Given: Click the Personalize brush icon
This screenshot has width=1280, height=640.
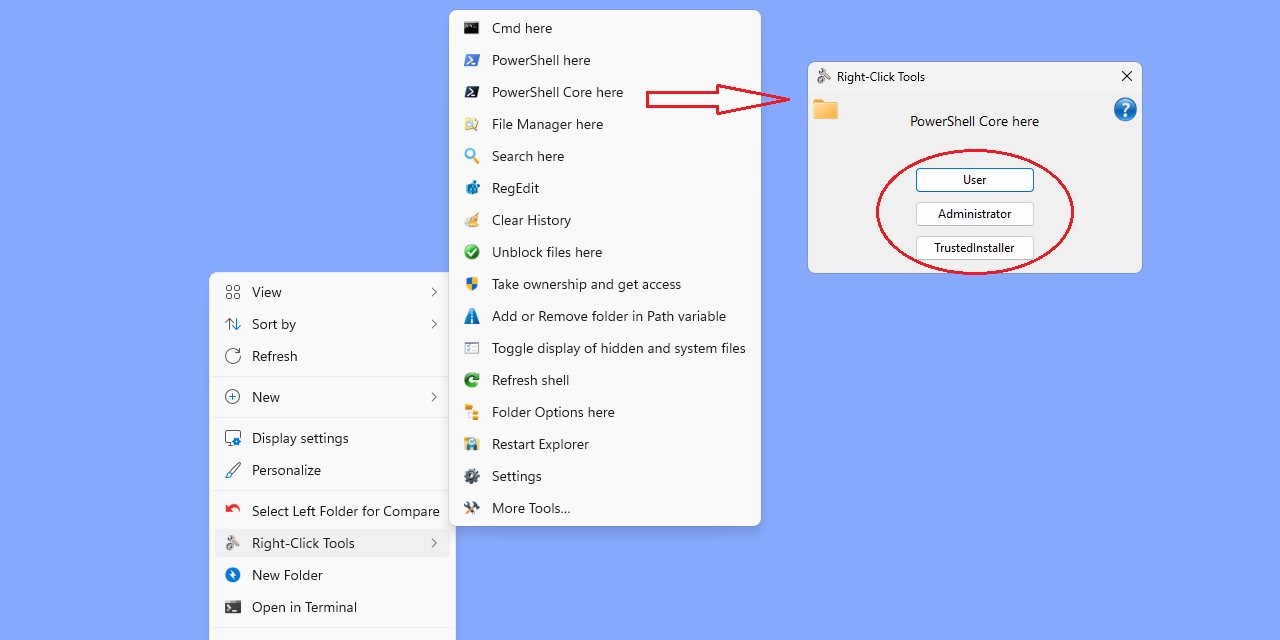Looking at the screenshot, I should pyautogui.click(x=233, y=470).
